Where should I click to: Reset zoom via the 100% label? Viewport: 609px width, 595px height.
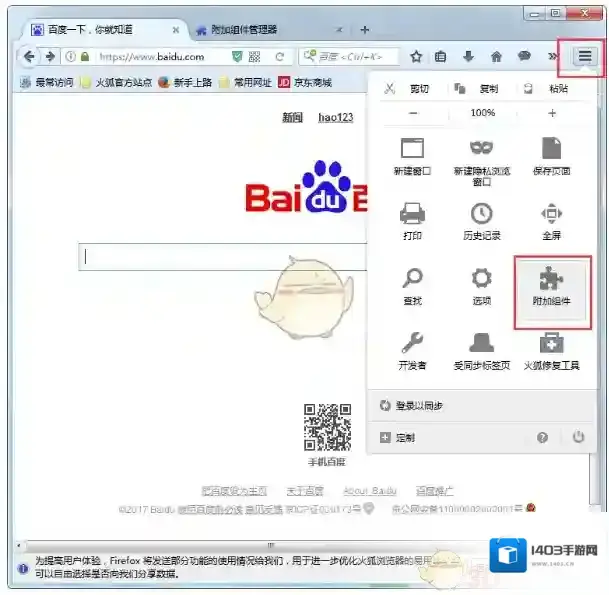[x=483, y=113]
